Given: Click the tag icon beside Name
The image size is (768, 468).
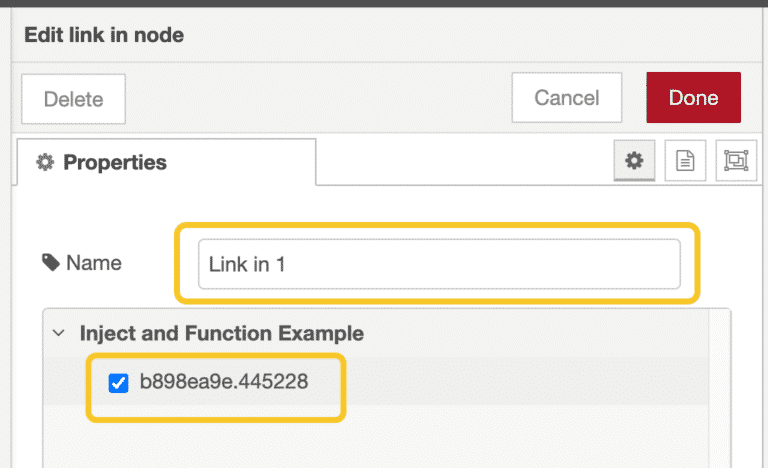Looking at the screenshot, I should click(x=50, y=263).
